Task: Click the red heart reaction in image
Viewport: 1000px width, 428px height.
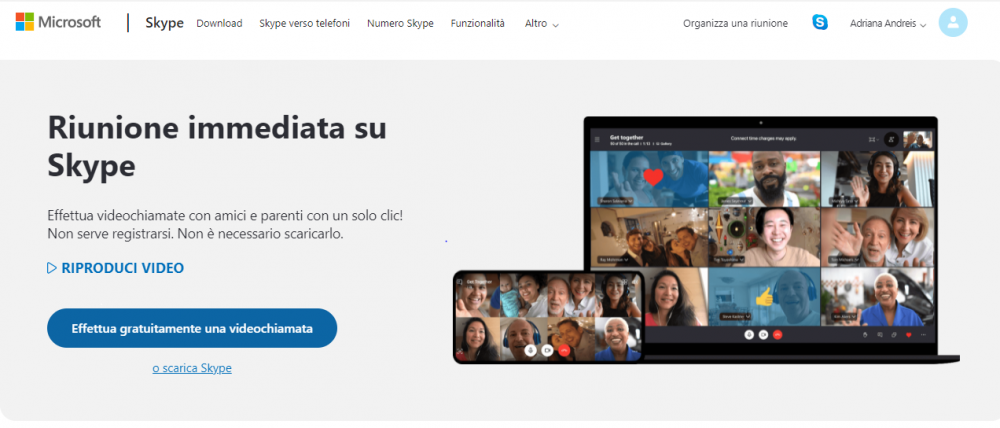Action: click(653, 177)
